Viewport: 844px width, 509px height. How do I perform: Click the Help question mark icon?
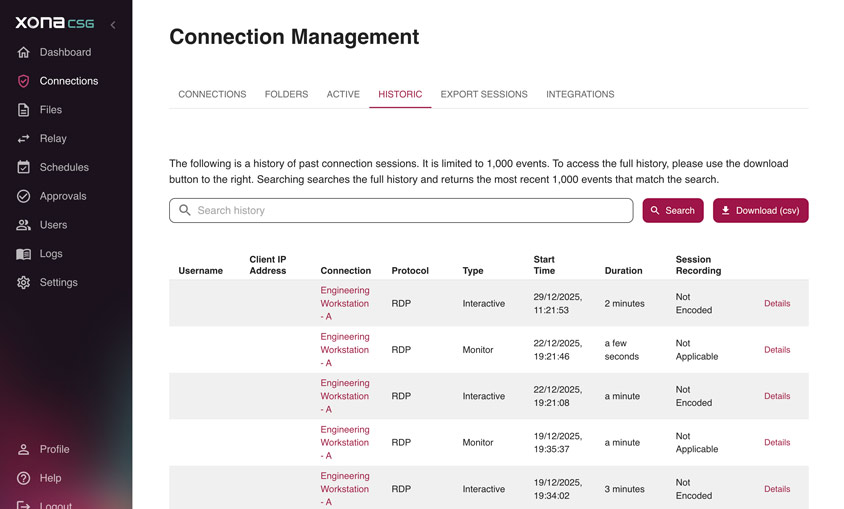pos(24,479)
